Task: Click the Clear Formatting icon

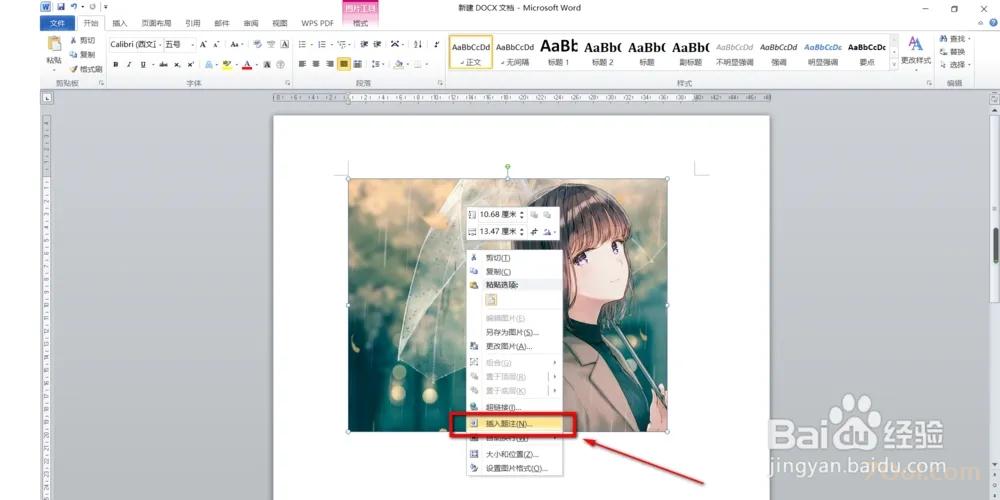Action: coord(257,44)
